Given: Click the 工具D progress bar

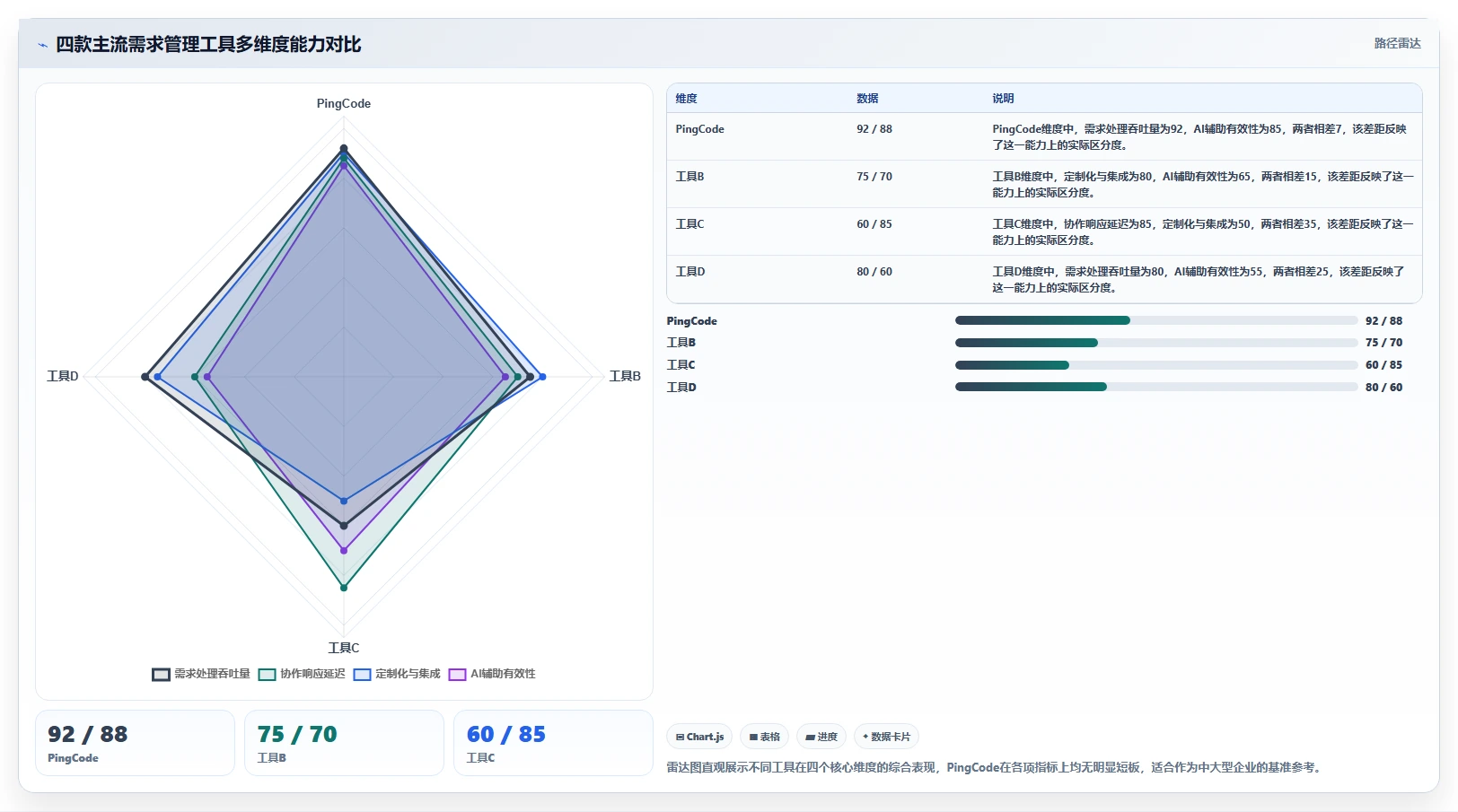Looking at the screenshot, I should coord(1156,387).
